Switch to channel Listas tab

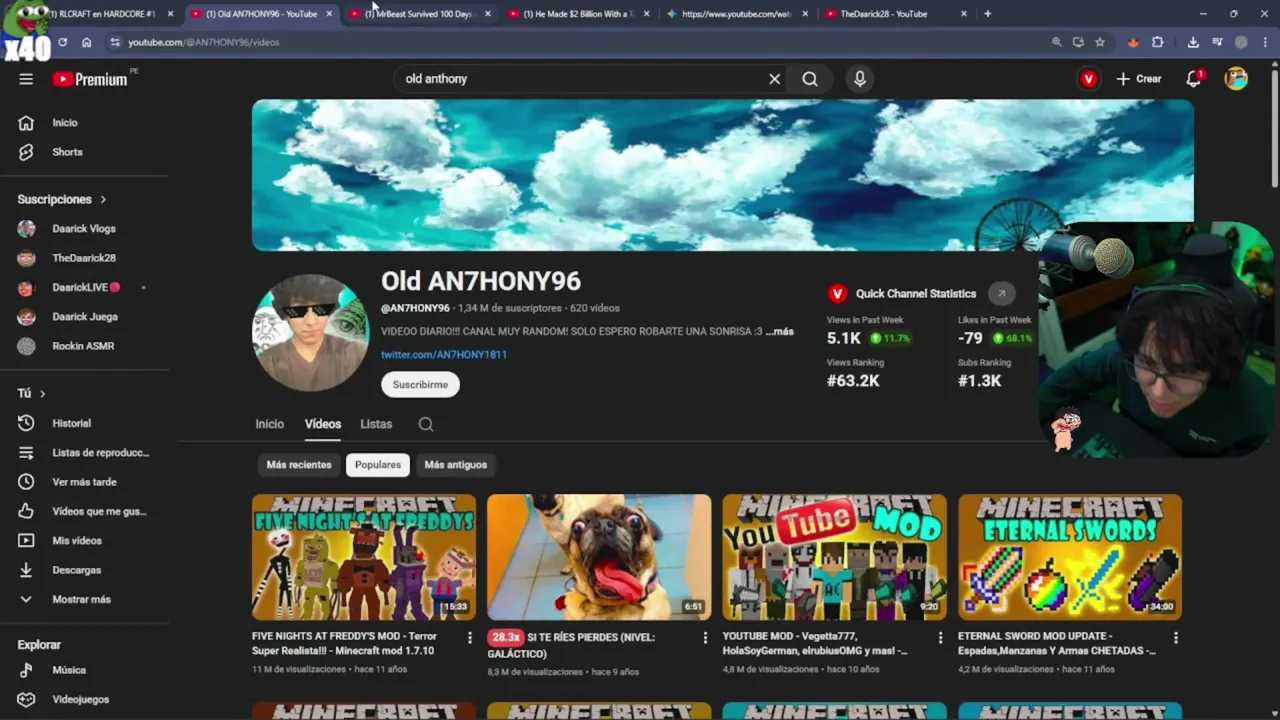coord(376,424)
